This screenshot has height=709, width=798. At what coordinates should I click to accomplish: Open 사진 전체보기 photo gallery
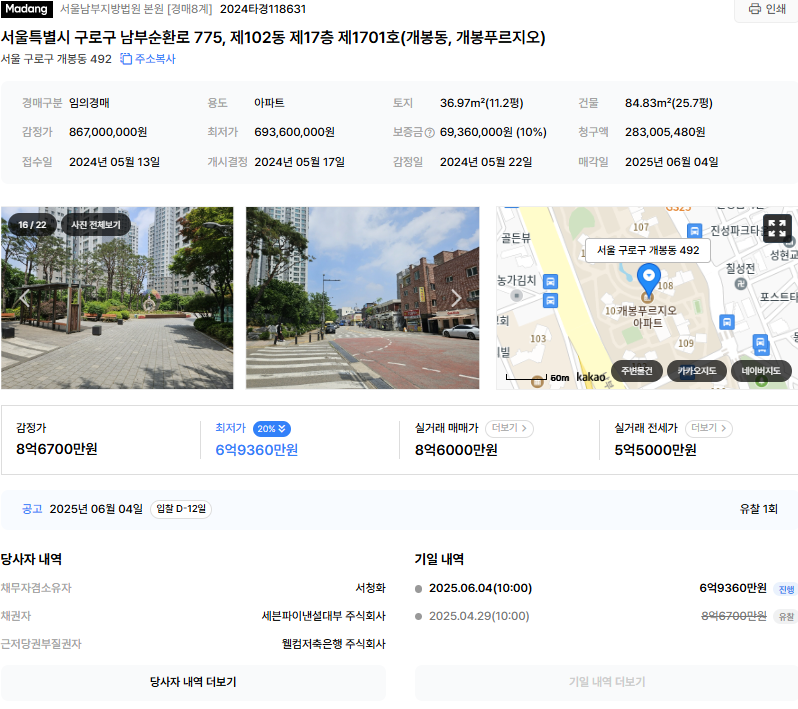point(96,225)
